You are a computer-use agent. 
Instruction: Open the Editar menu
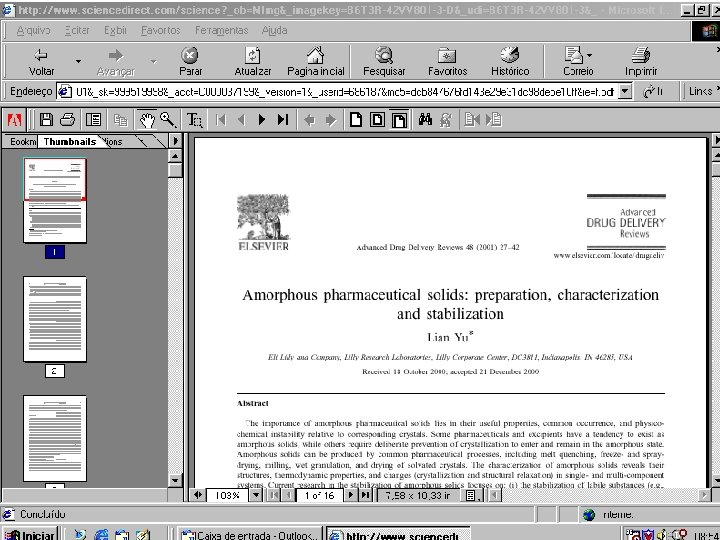77,30
